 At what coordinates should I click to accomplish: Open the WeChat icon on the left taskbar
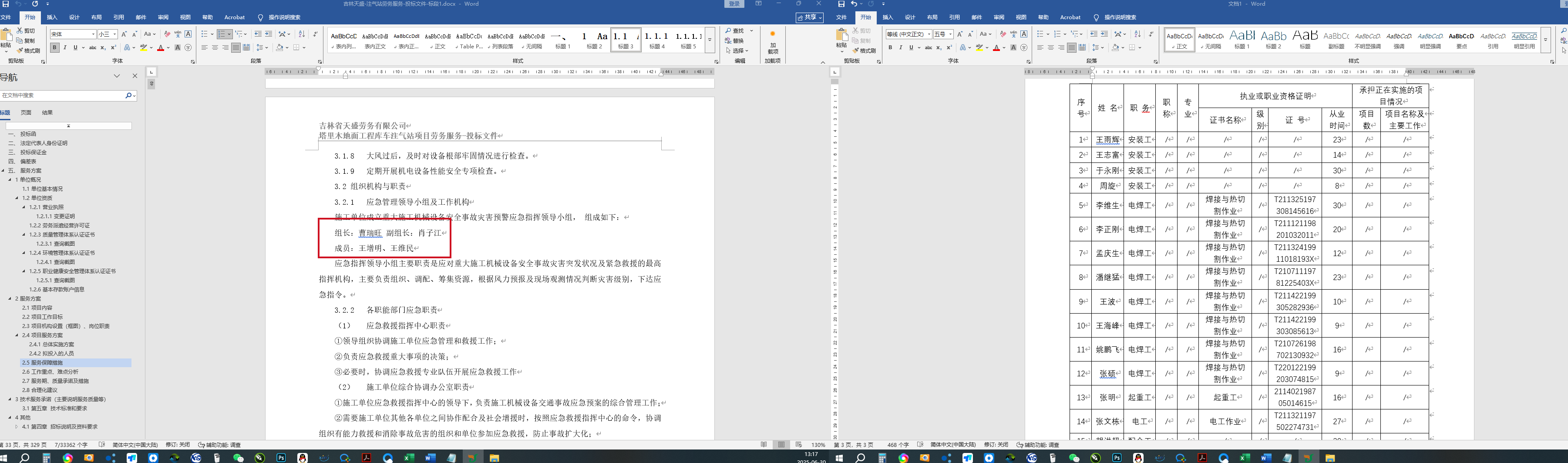click(x=238, y=457)
